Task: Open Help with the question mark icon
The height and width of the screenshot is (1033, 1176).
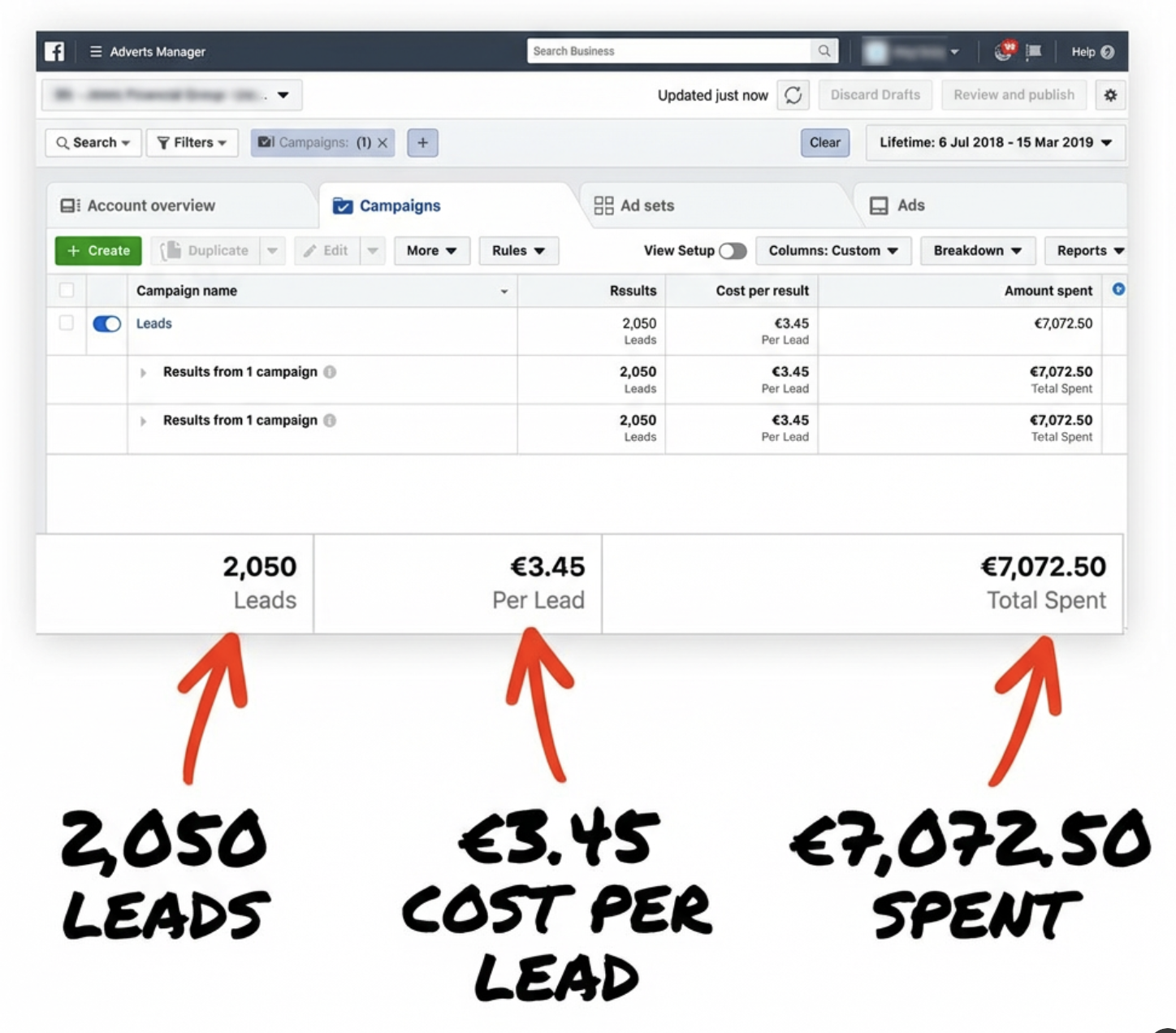Action: [x=1092, y=52]
